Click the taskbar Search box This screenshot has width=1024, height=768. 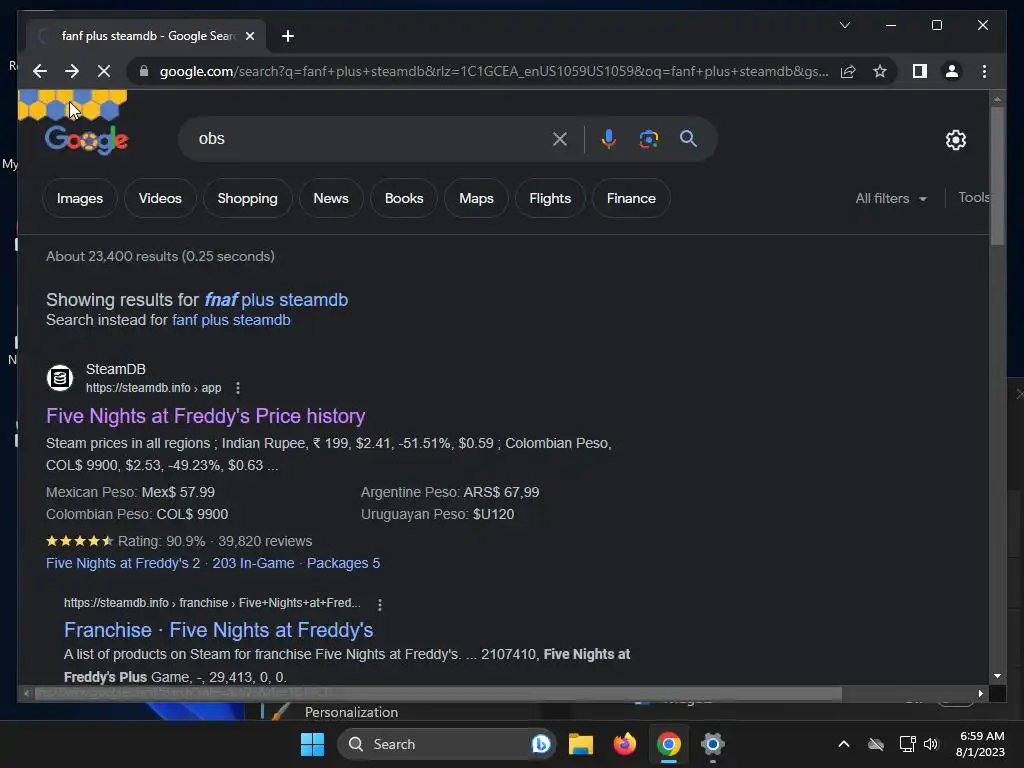446,744
